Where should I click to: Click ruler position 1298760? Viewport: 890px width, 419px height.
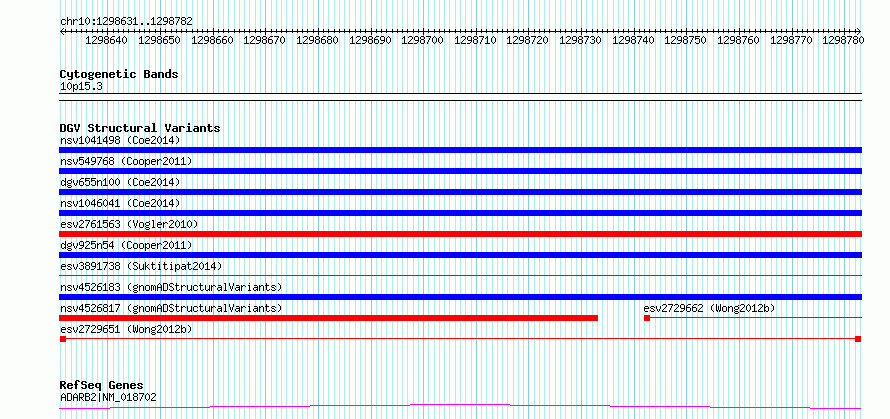738,40
